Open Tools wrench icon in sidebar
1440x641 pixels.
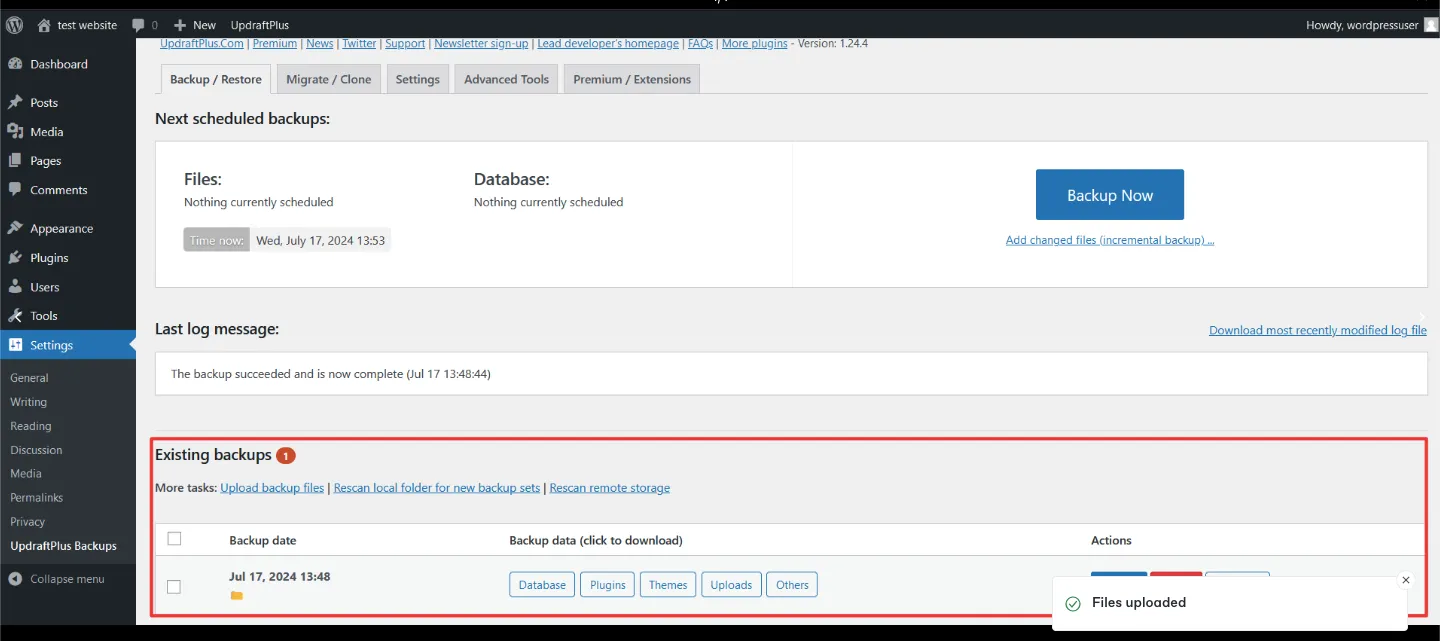(x=15, y=316)
